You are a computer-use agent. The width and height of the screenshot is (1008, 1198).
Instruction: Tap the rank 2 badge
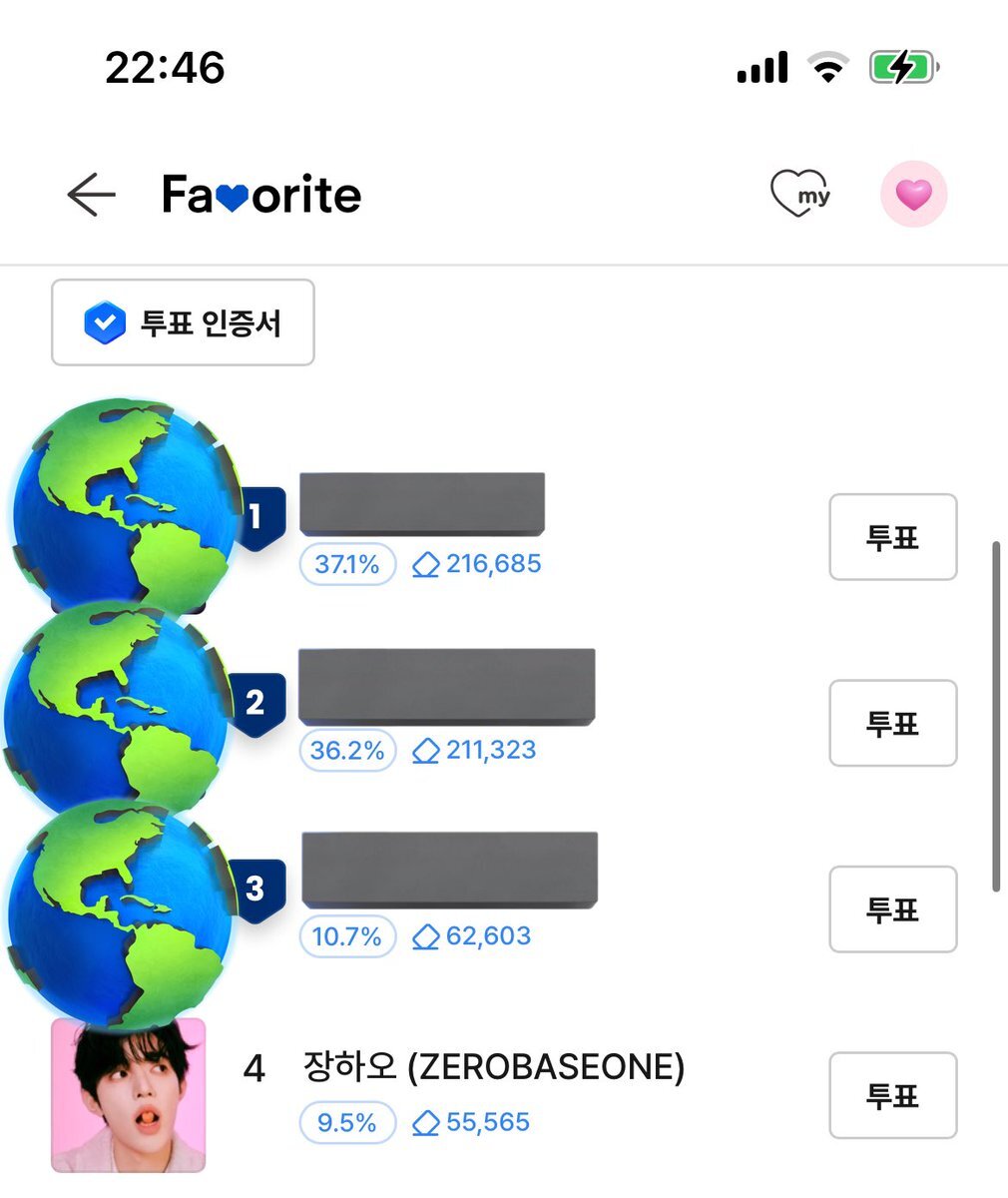point(255,703)
